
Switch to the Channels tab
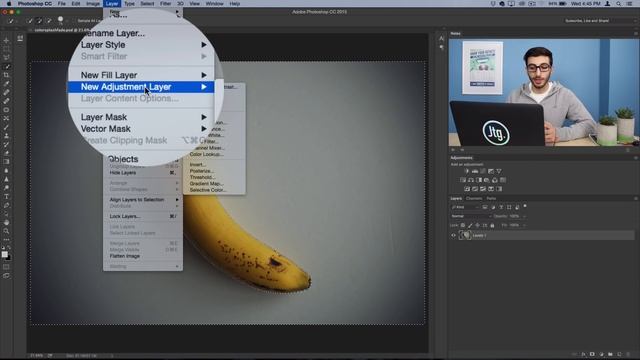[474, 198]
